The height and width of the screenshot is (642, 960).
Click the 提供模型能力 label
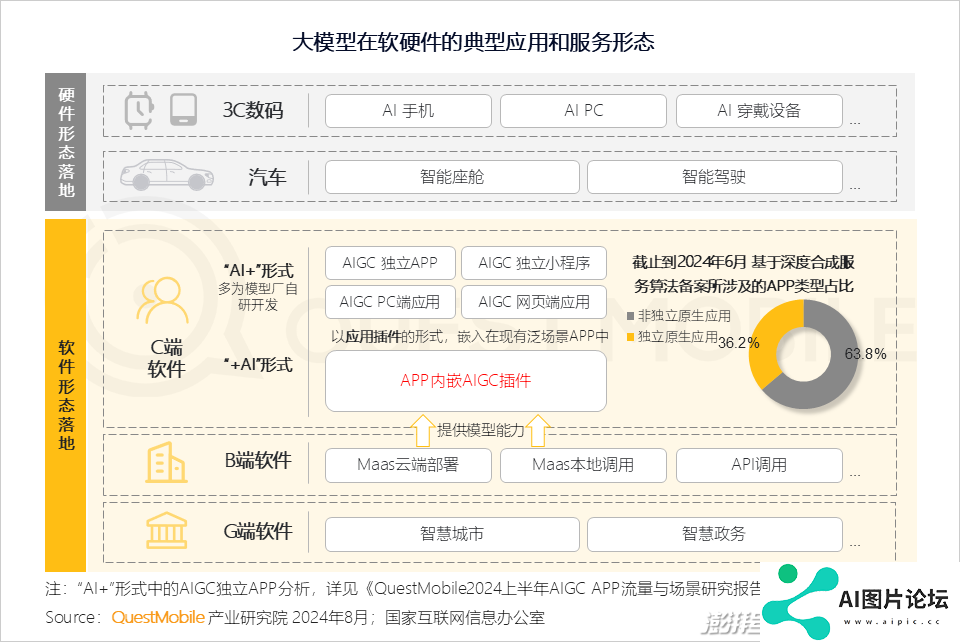coord(481,430)
